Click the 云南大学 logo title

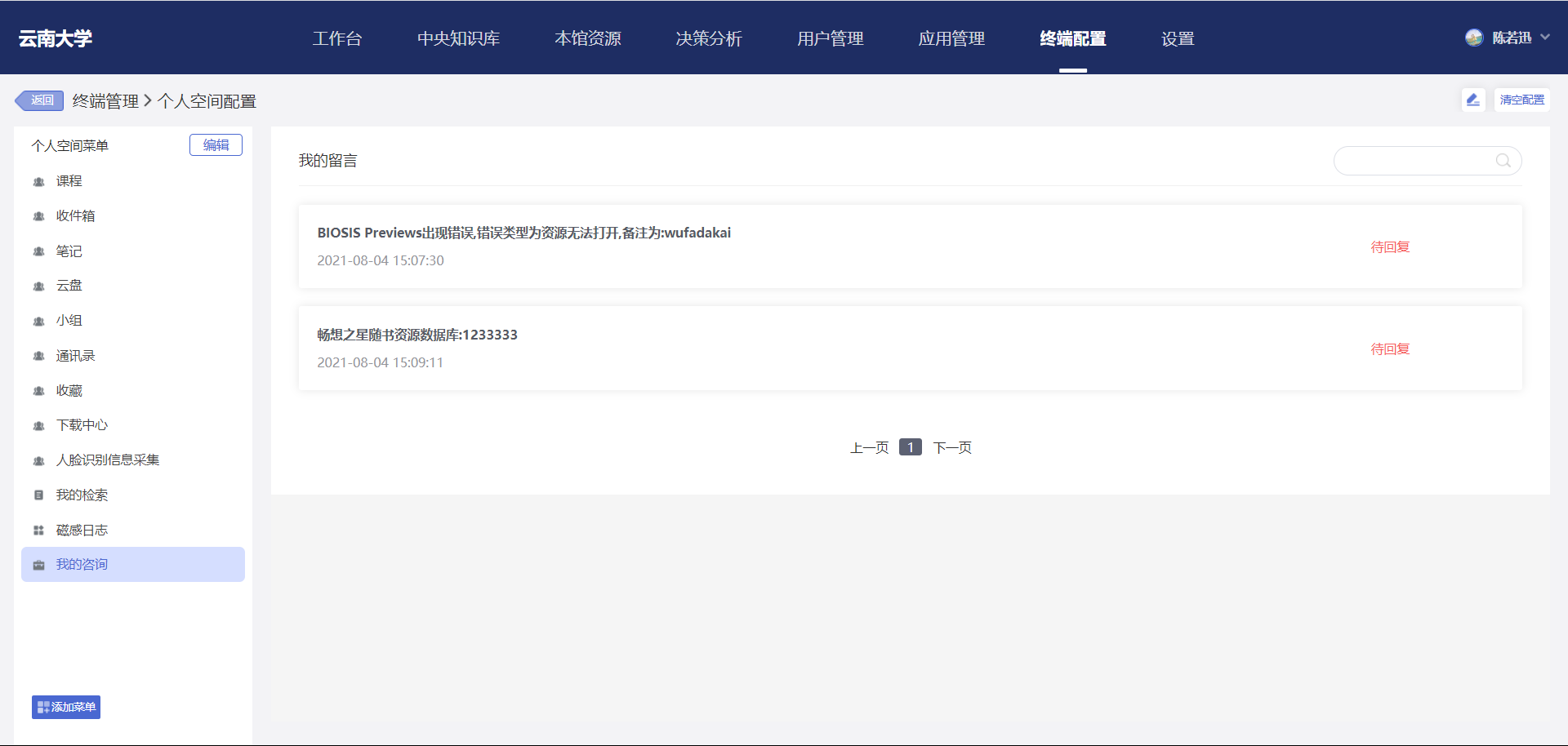tap(56, 38)
